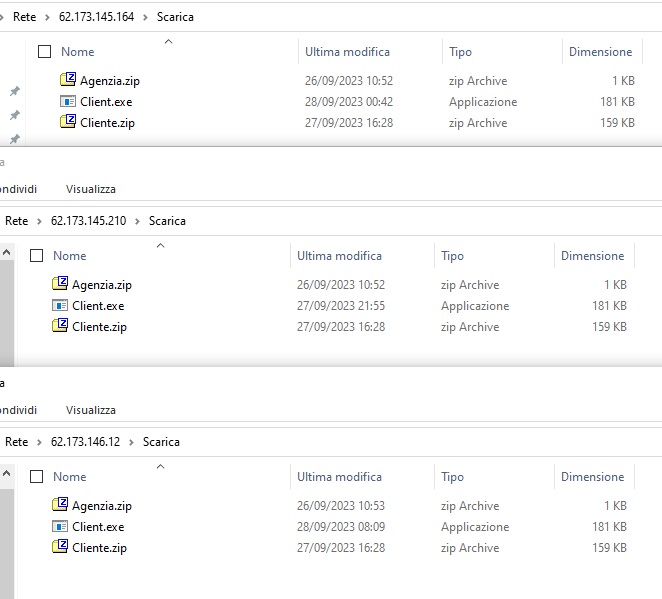The width and height of the screenshot is (662, 599).
Task: Click Agenzia.zip icon in 62.173.146.12 window
Action: (60, 504)
